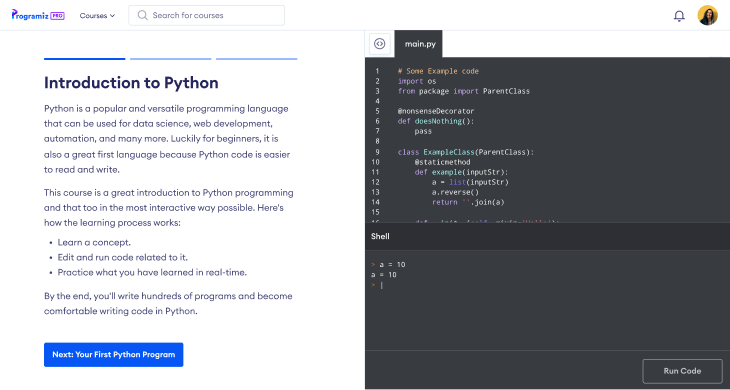
Task: Go to Next: Your First Python Program
Action: (x=114, y=355)
